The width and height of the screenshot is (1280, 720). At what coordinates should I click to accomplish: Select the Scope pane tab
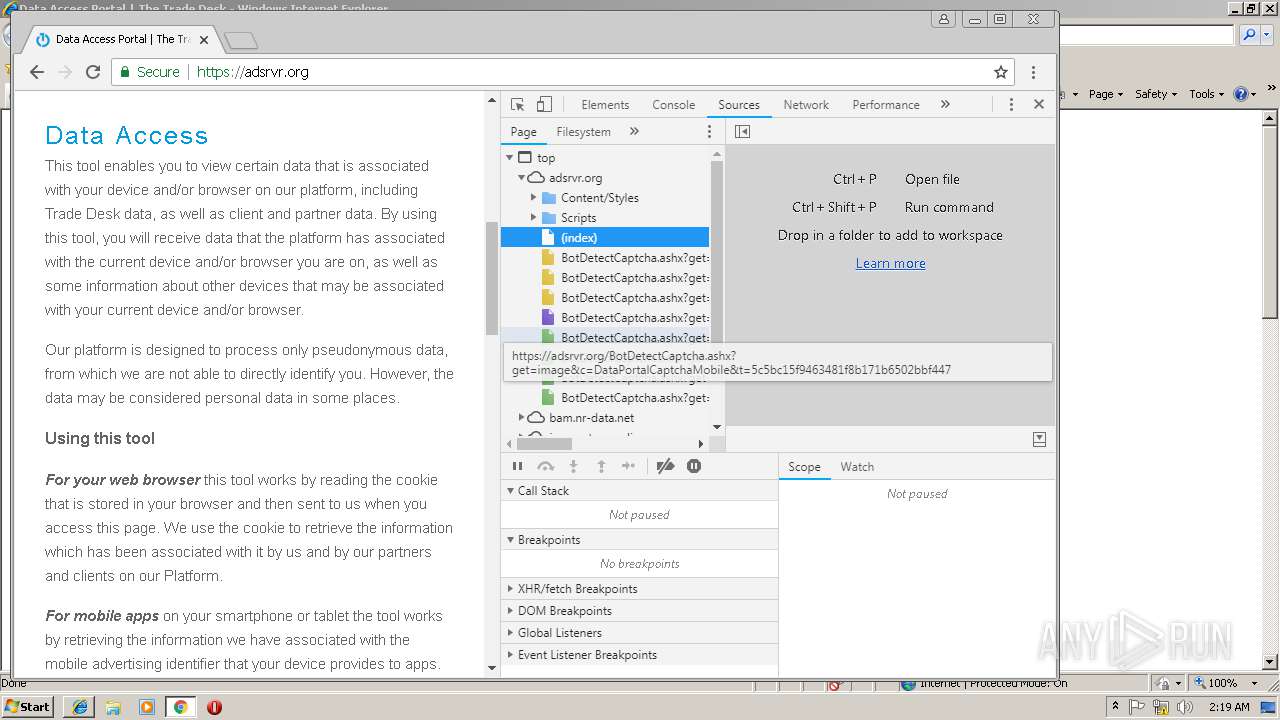coord(804,466)
